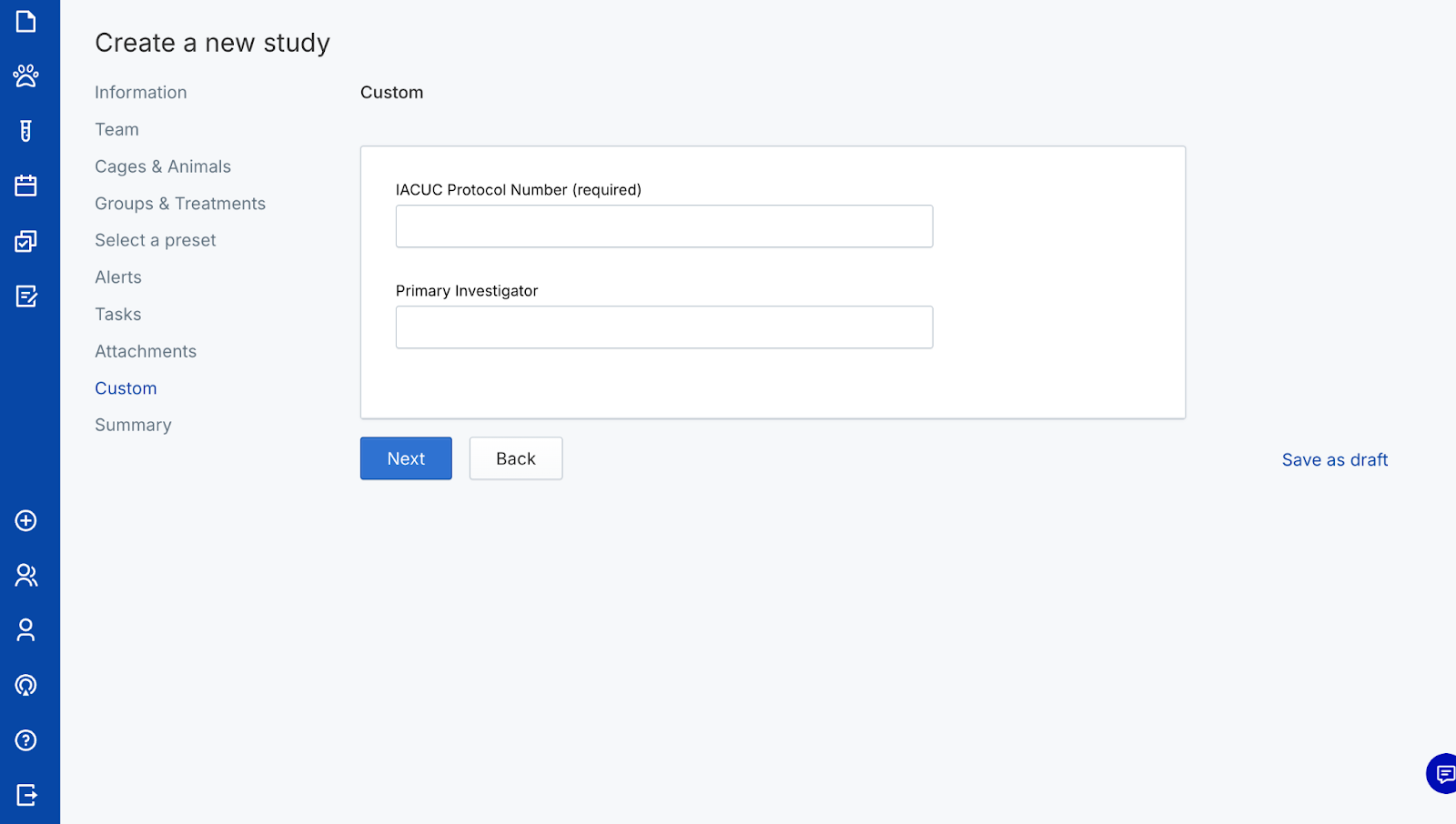Open the multiple users team icon
Image resolution: width=1456 pixels, height=824 pixels.
coord(25,575)
